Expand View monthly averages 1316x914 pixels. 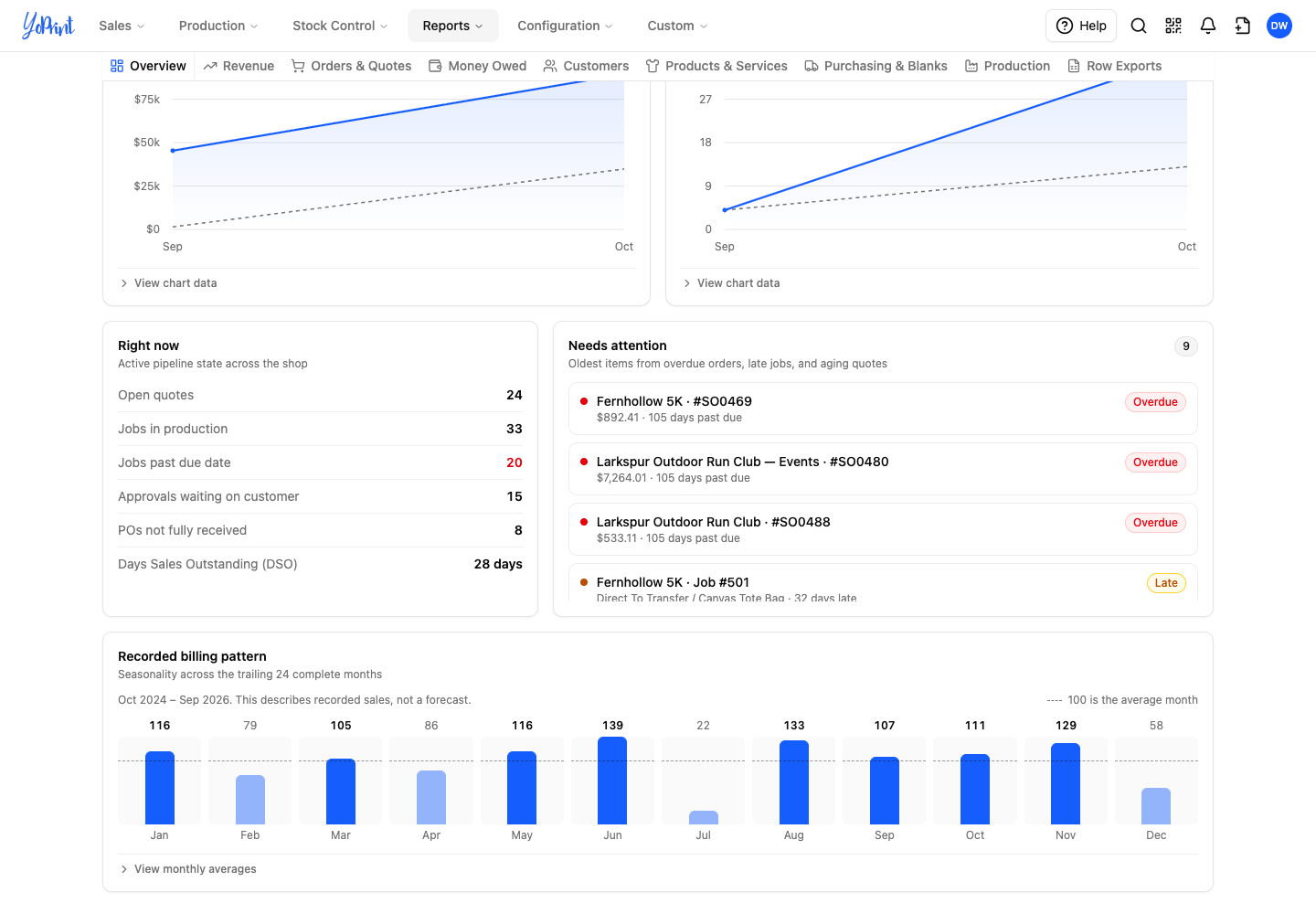tap(187, 869)
